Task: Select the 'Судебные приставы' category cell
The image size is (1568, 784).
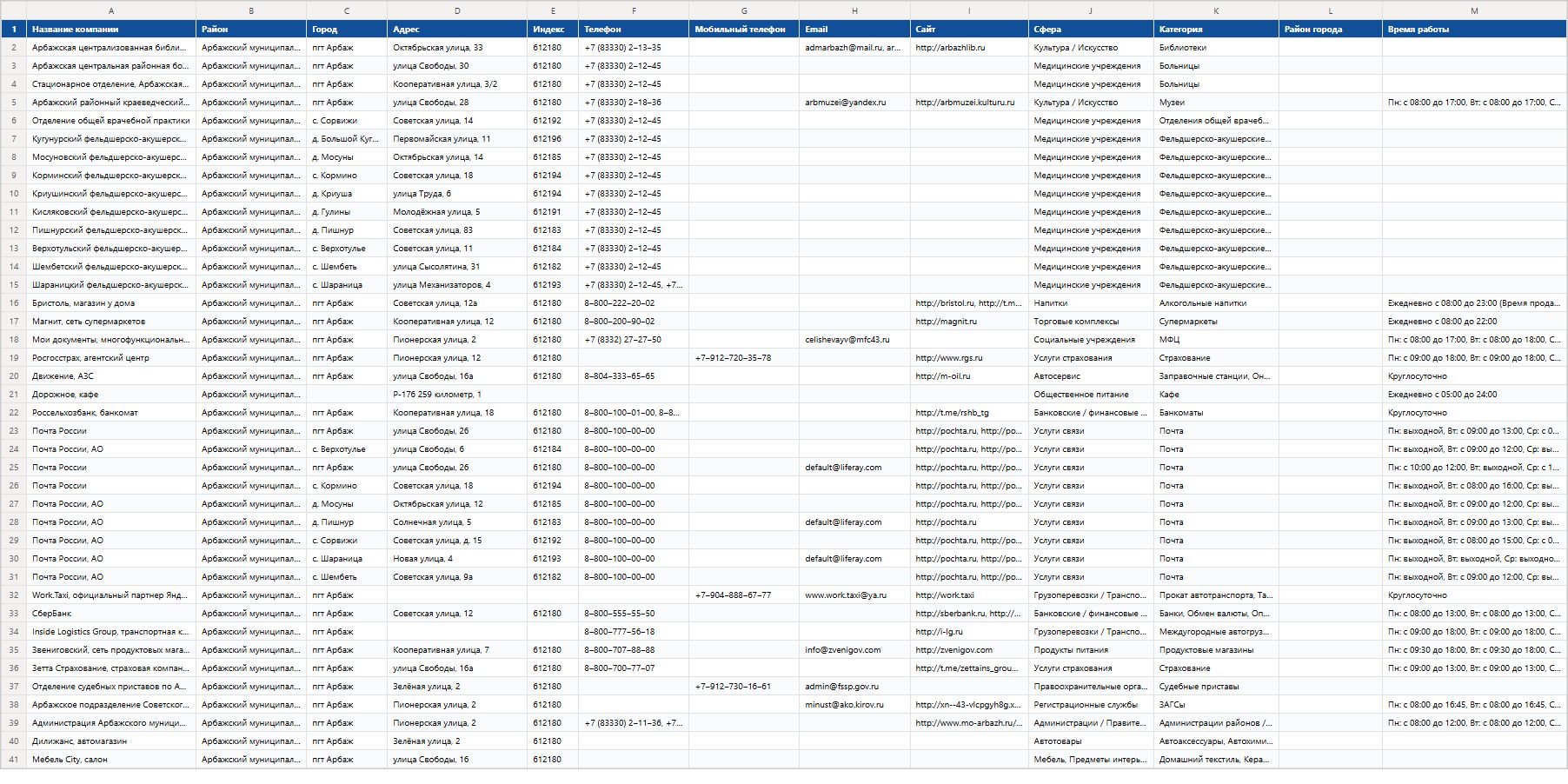Action: click(1216, 687)
